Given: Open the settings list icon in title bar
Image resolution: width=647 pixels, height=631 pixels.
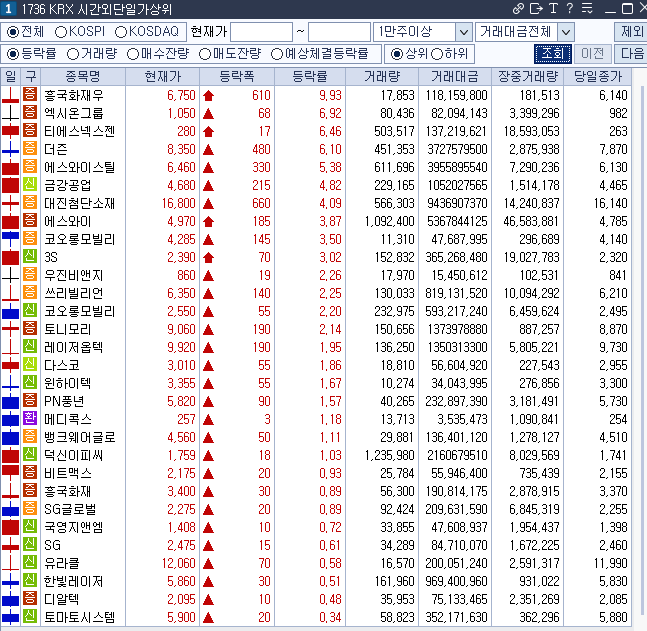Looking at the screenshot, I should 587,8.
